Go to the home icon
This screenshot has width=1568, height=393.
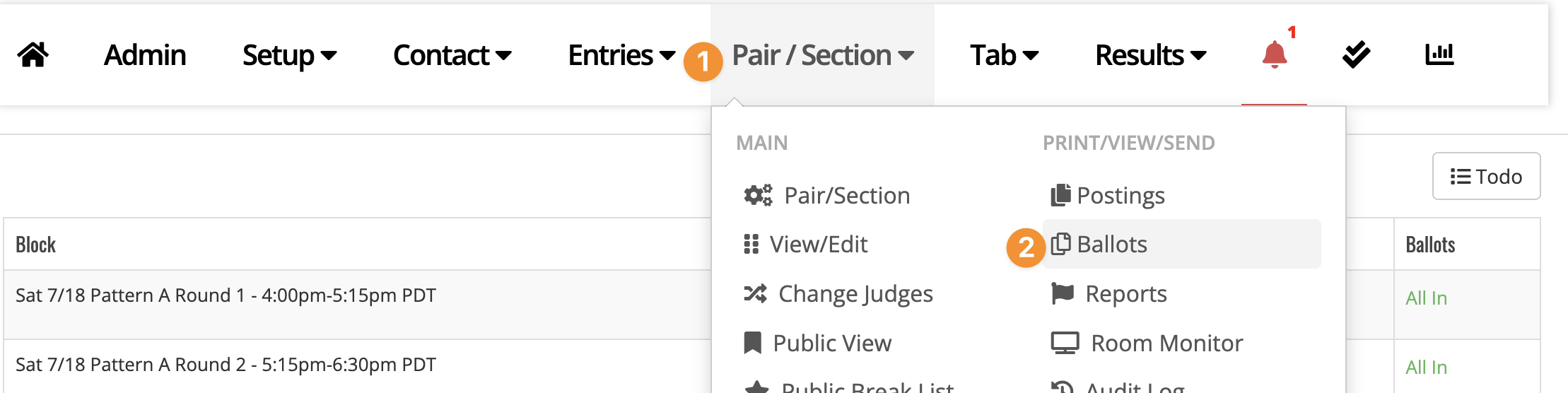coord(33,54)
